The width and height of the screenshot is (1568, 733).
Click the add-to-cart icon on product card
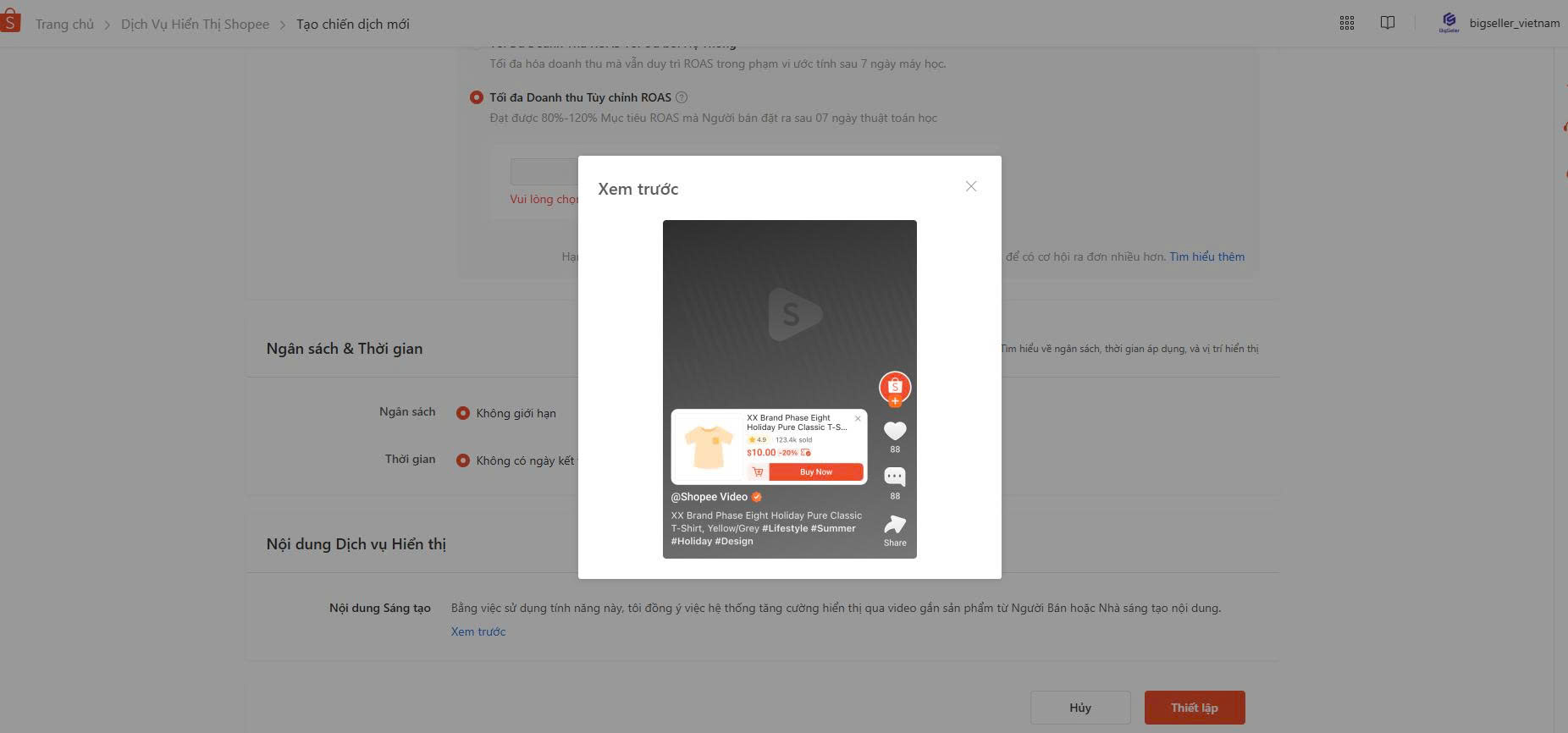[757, 472]
